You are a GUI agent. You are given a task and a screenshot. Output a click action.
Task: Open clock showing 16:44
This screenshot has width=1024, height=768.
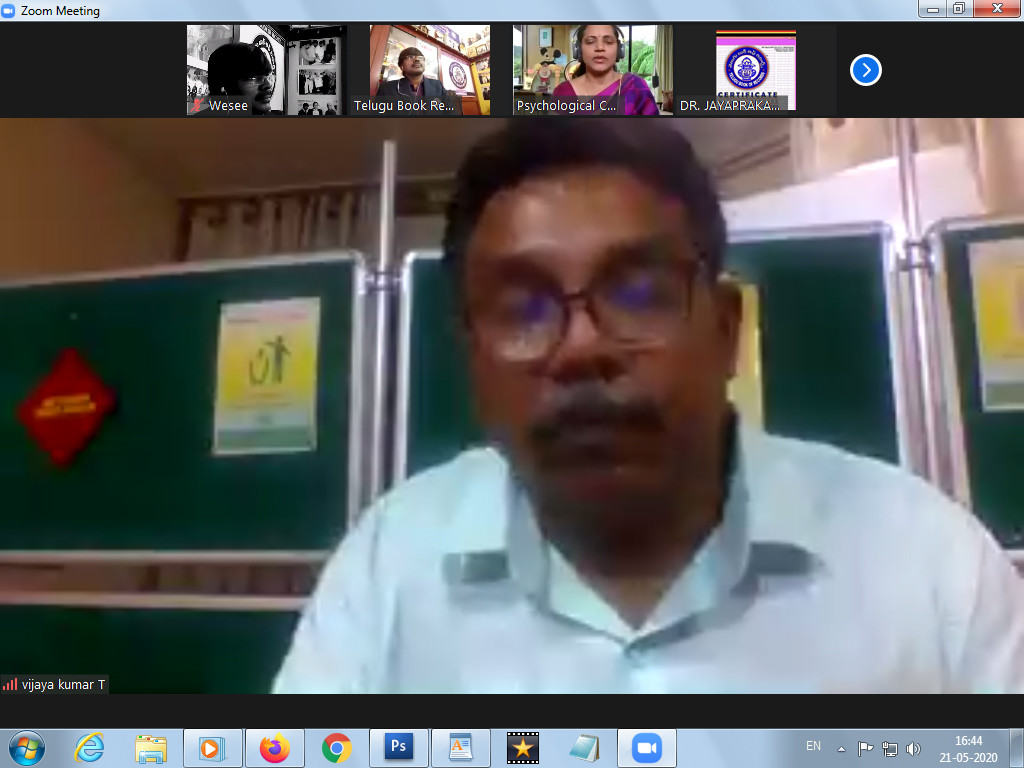(968, 748)
